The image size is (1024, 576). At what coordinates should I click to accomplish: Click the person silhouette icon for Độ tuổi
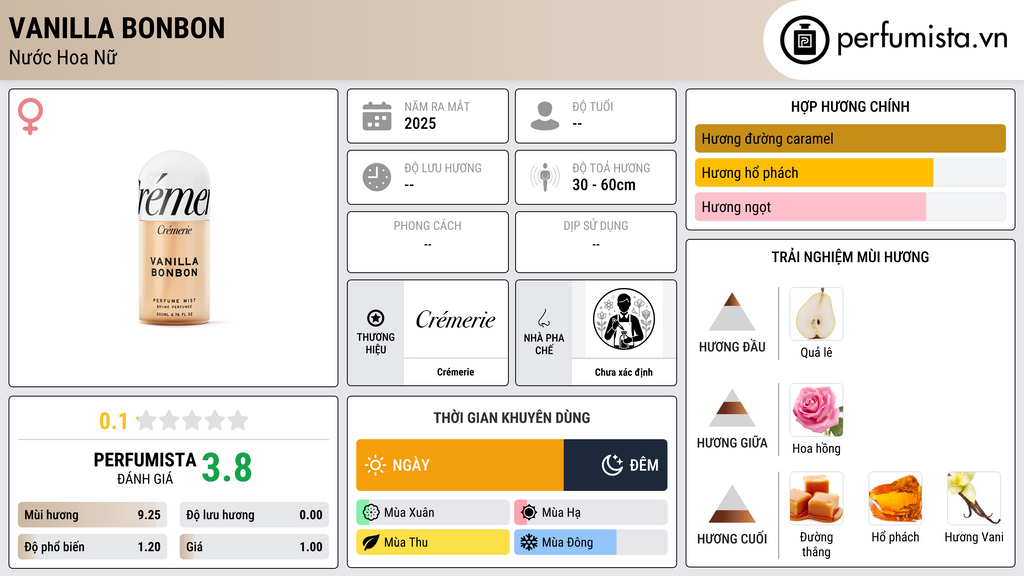click(x=545, y=116)
